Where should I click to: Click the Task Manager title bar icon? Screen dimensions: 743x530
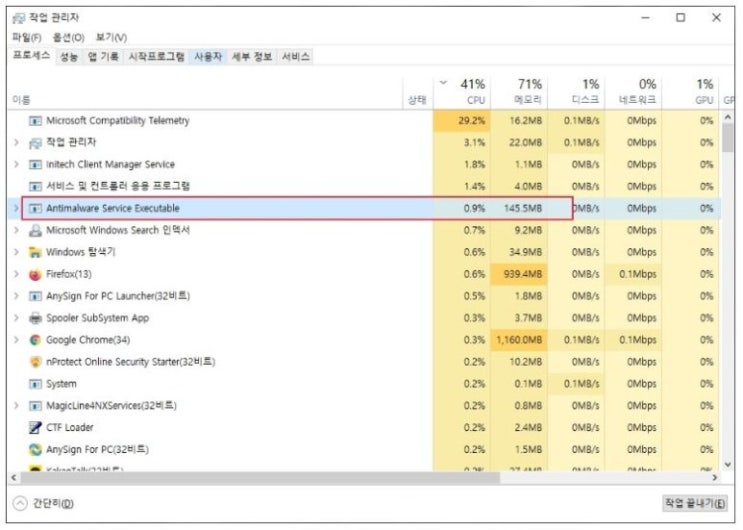[x=19, y=18]
